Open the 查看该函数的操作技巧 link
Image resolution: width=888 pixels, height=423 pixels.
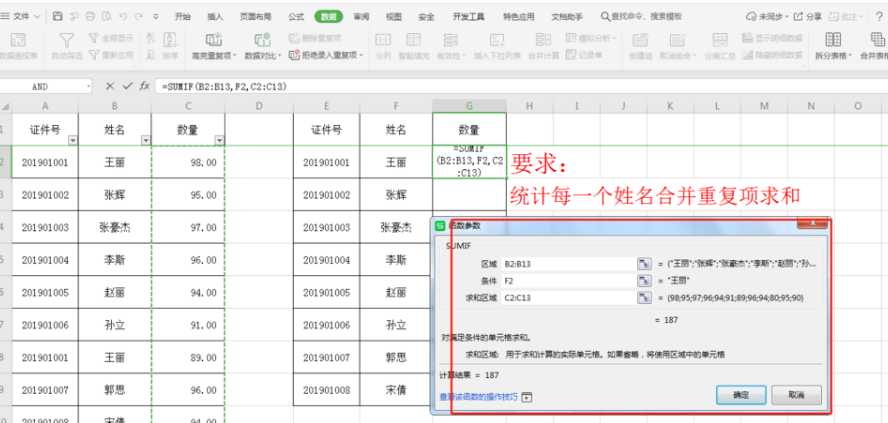[478, 397]
